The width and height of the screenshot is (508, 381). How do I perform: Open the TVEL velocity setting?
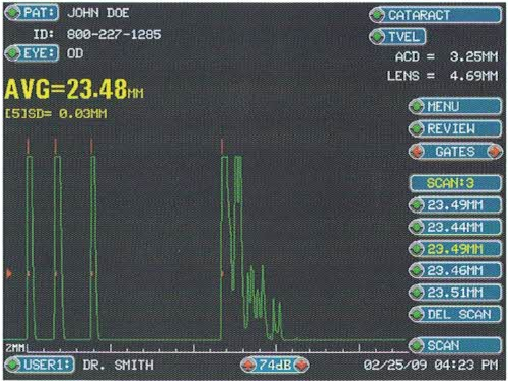coord(397,36)
